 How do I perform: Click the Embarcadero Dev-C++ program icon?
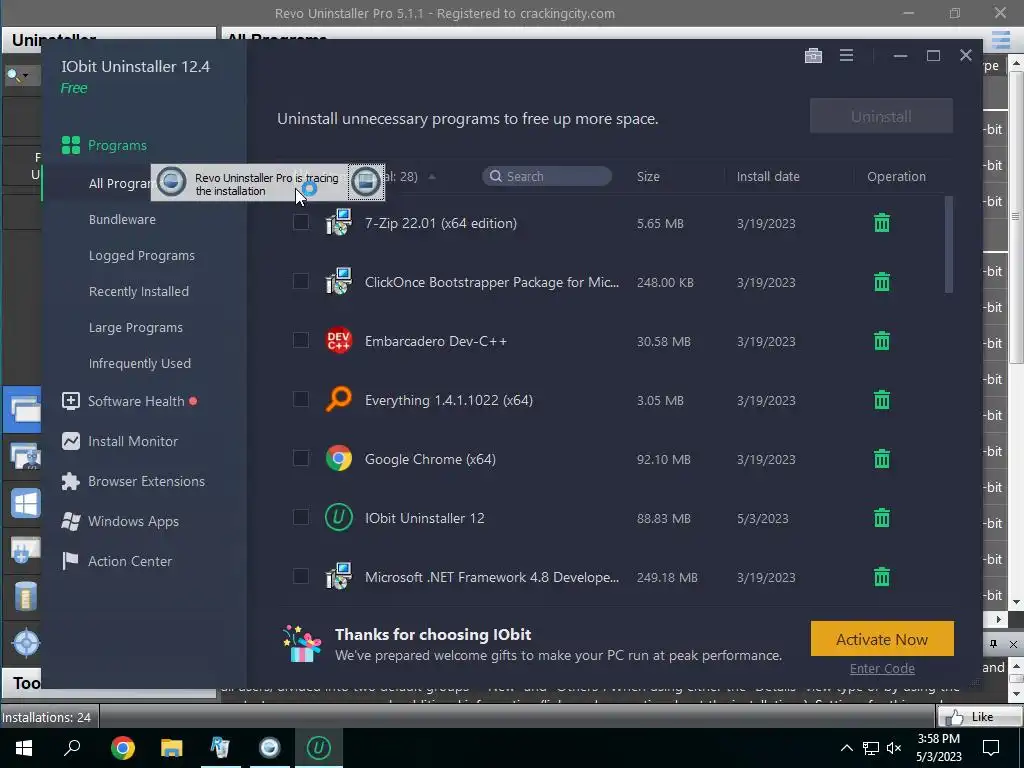pos(338,340)
